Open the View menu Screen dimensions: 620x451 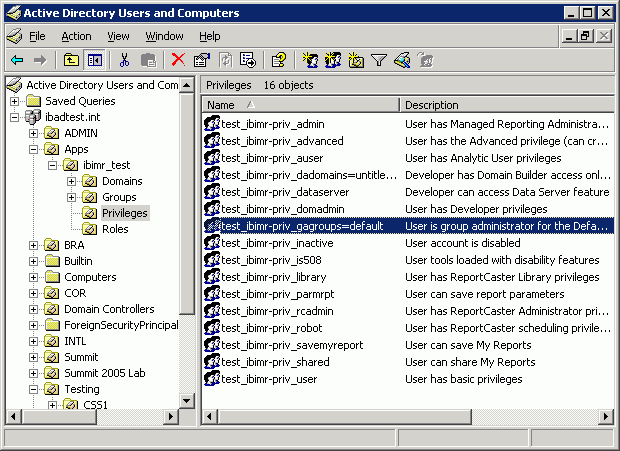[118, 36]
